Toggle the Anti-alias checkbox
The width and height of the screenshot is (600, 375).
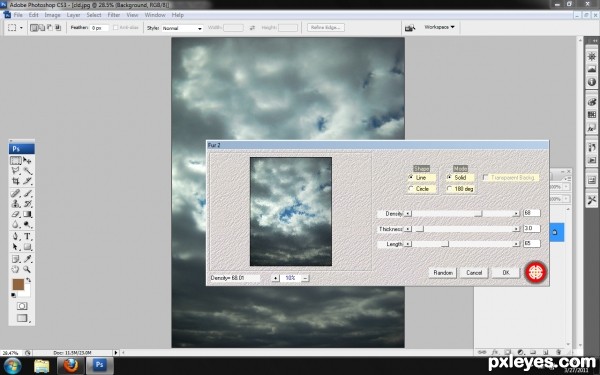[x=116, y=28]
